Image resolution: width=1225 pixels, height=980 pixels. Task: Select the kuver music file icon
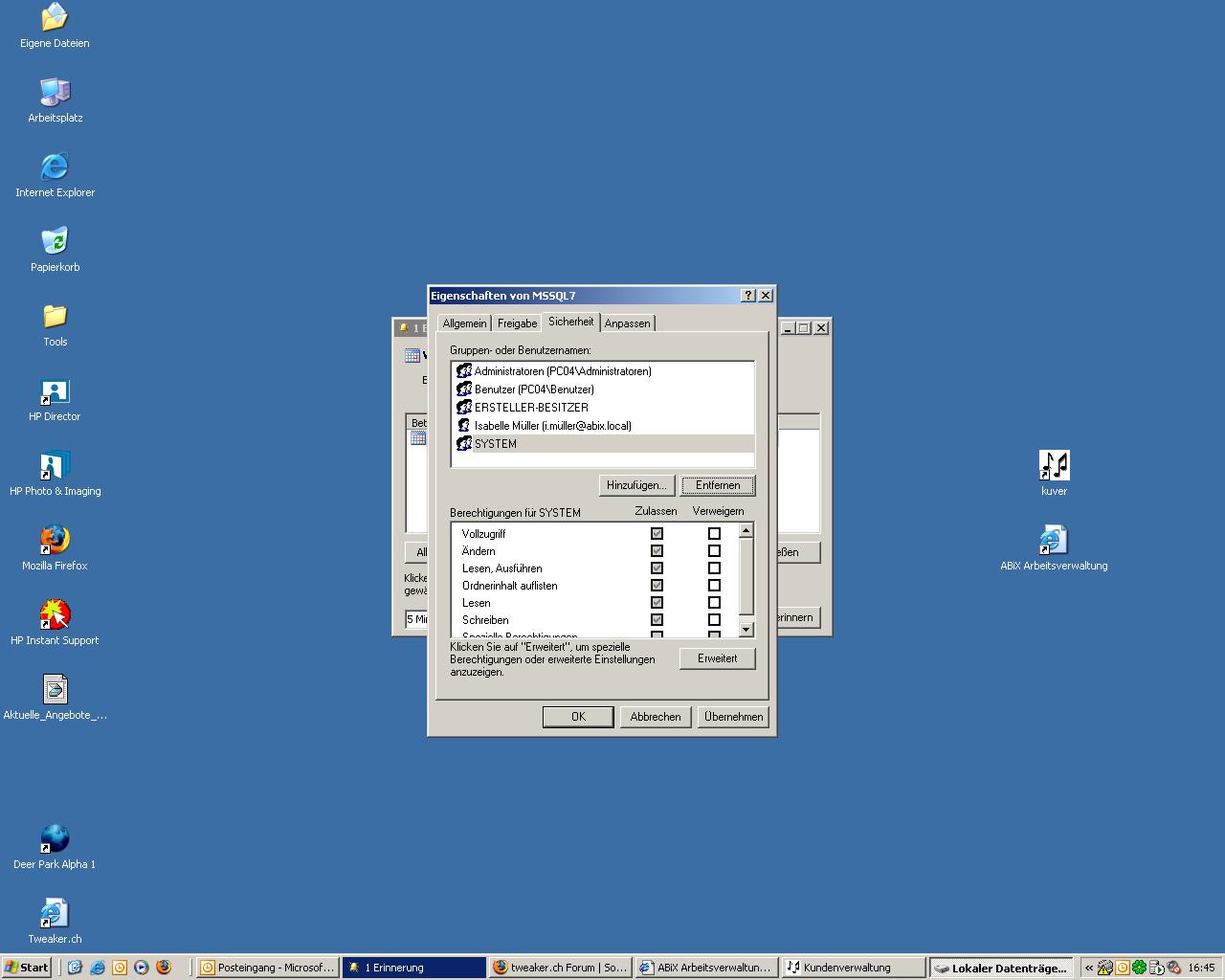[x=1054, y=466]
